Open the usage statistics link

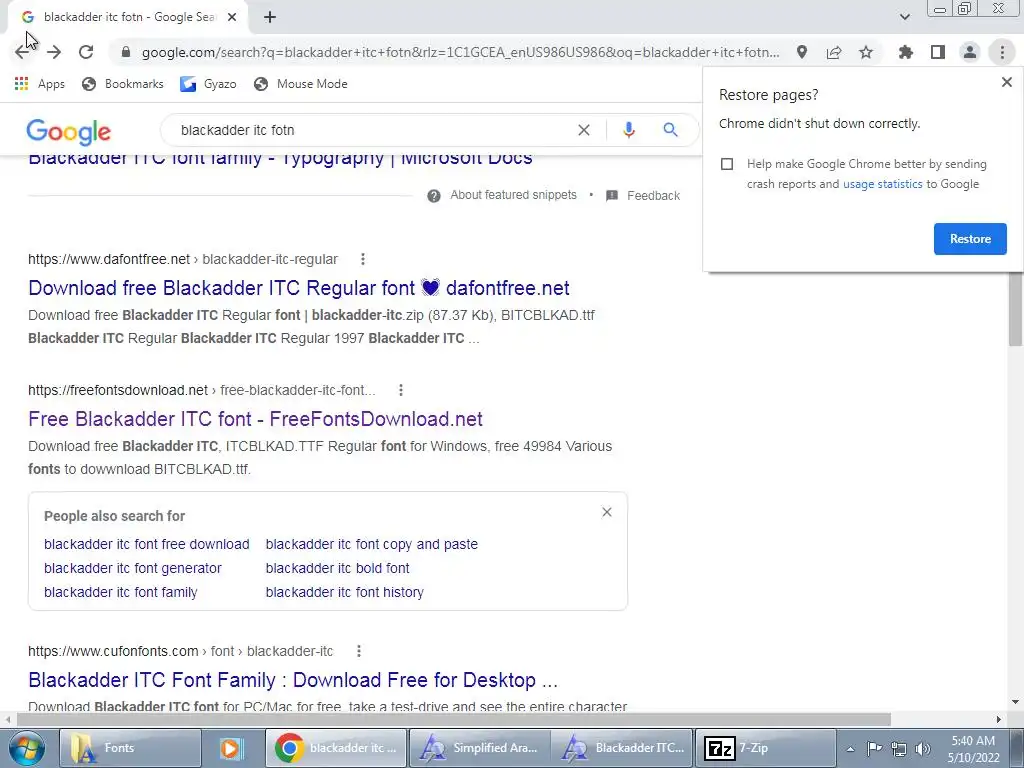[x=882, y=184]
